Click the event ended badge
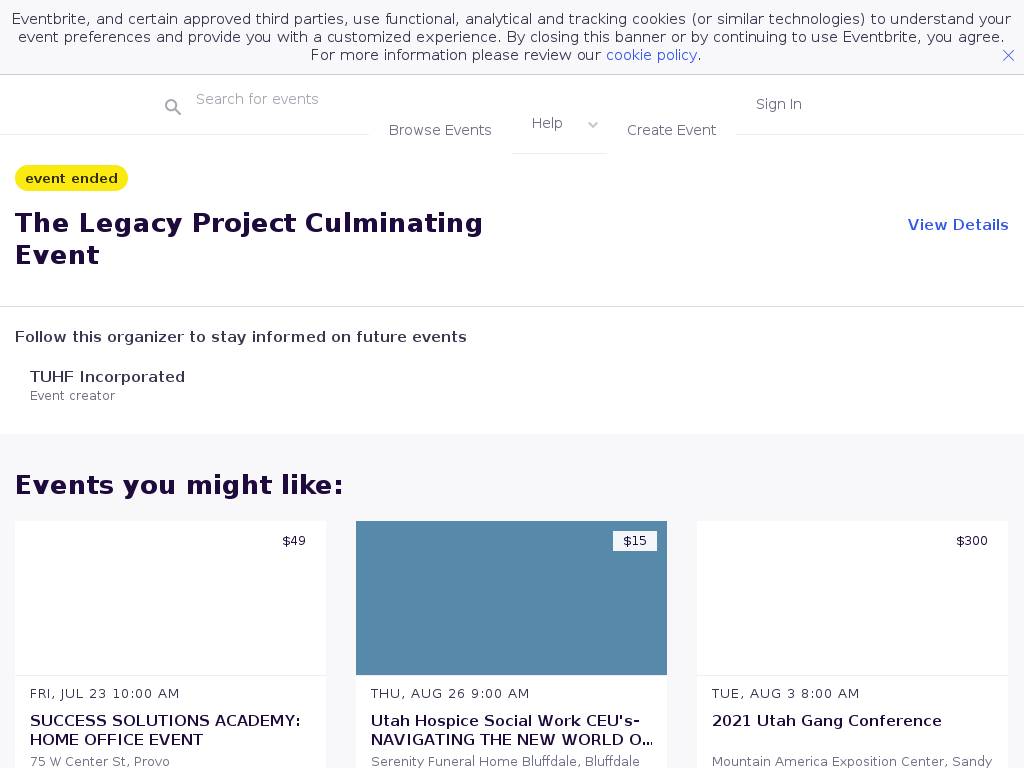The width and height of the screenshot is (1024, 768). pos(71,178)
